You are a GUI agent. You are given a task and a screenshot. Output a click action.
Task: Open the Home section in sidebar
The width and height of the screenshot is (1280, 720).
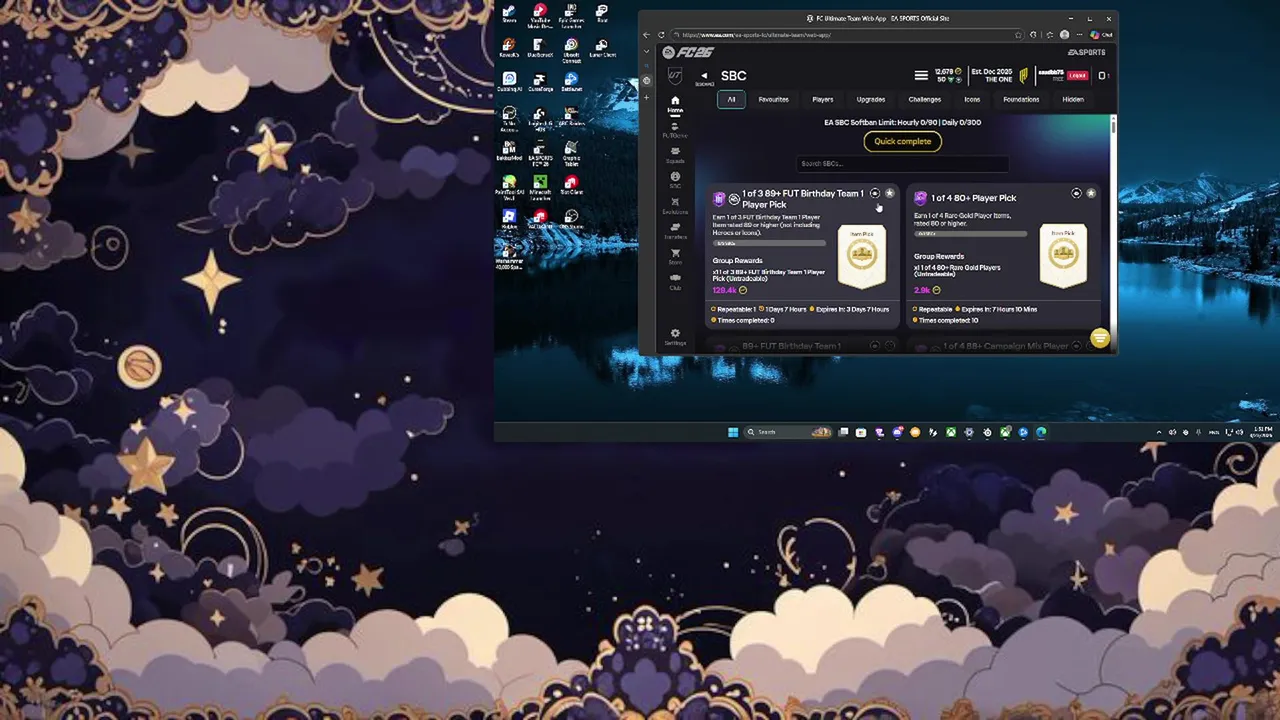point(675,104)
